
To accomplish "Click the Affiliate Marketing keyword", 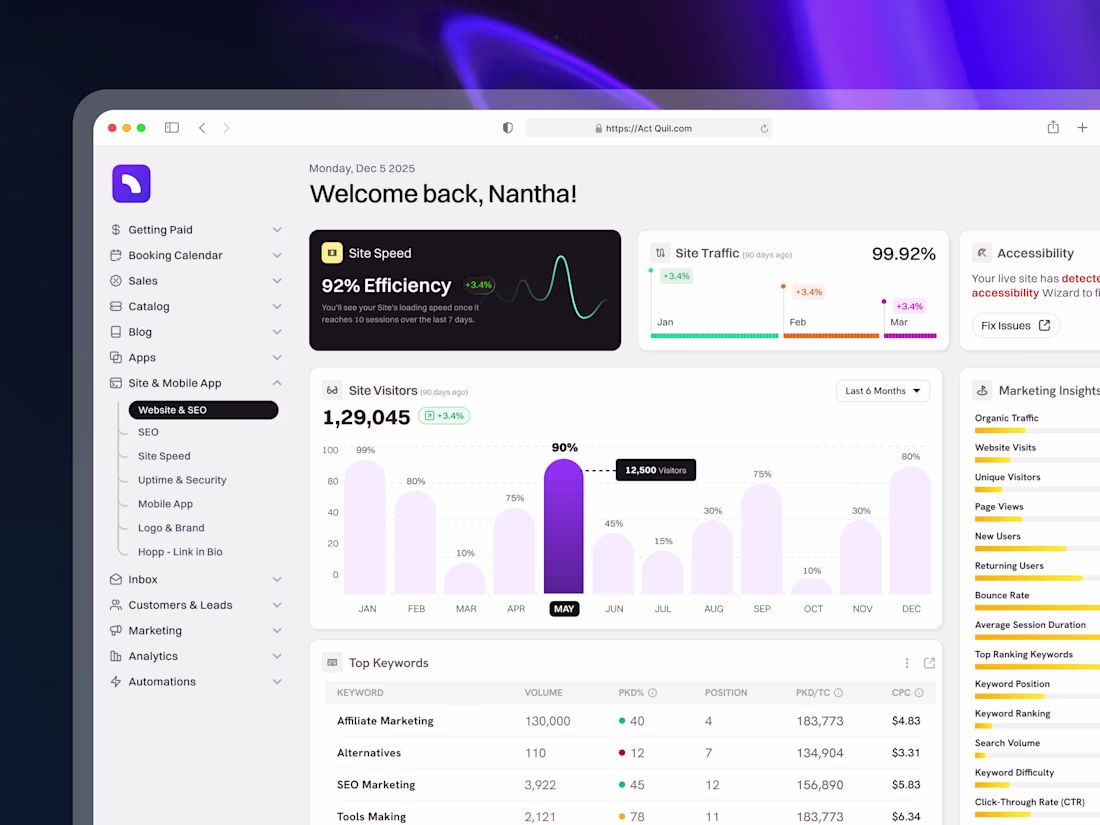I will [x=385, y=720].
